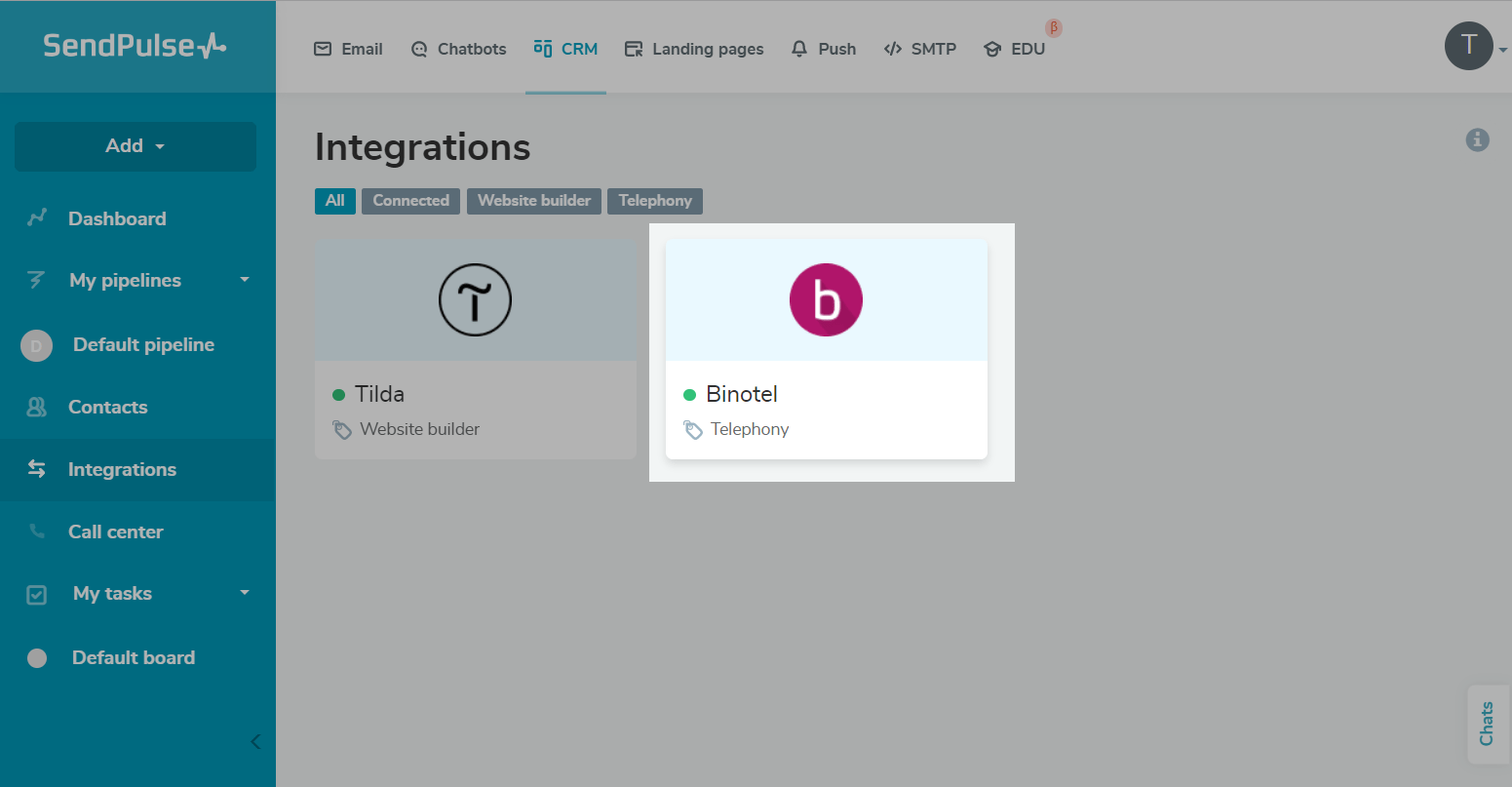Image resolution: width=1512 pixels, height=787 pixels.
Task: Select the All filter tag
Action: 334,201
